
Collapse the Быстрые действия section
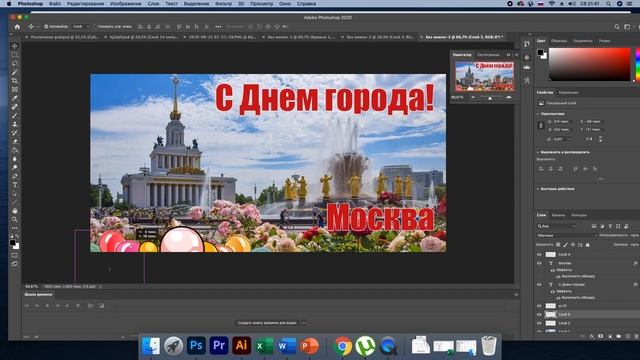point(538,189)
